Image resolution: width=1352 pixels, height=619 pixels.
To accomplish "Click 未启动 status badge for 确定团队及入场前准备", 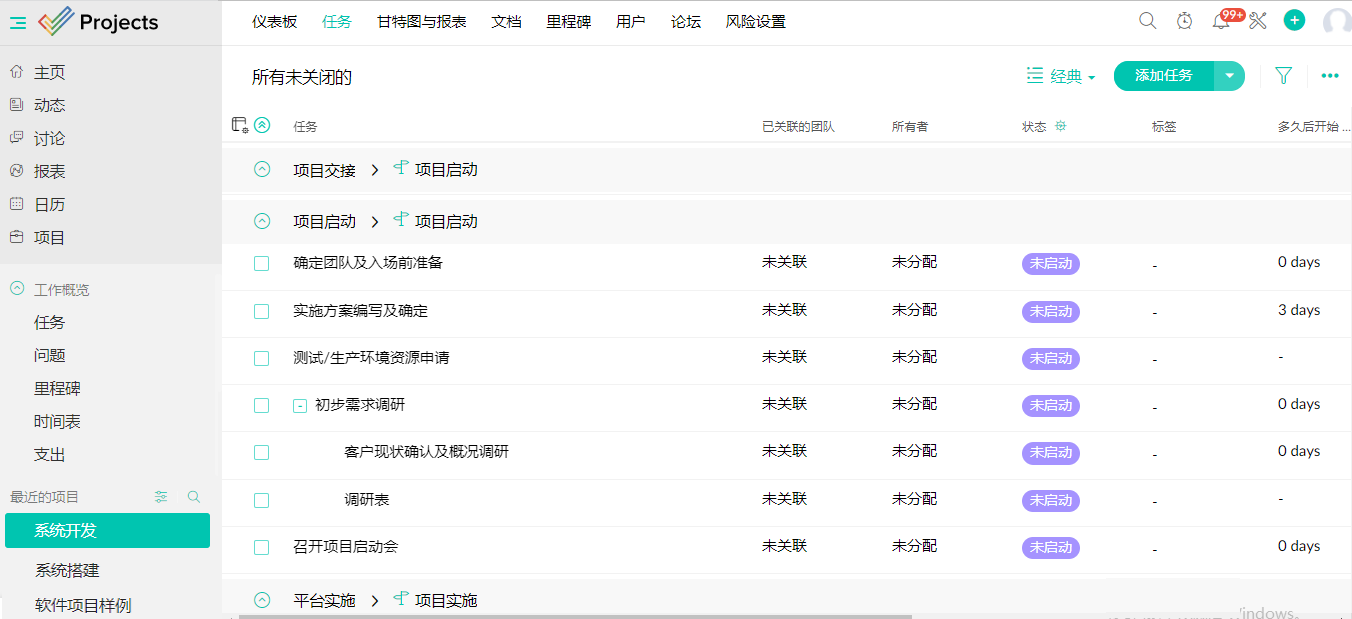I will click(x=1051, y=264).
